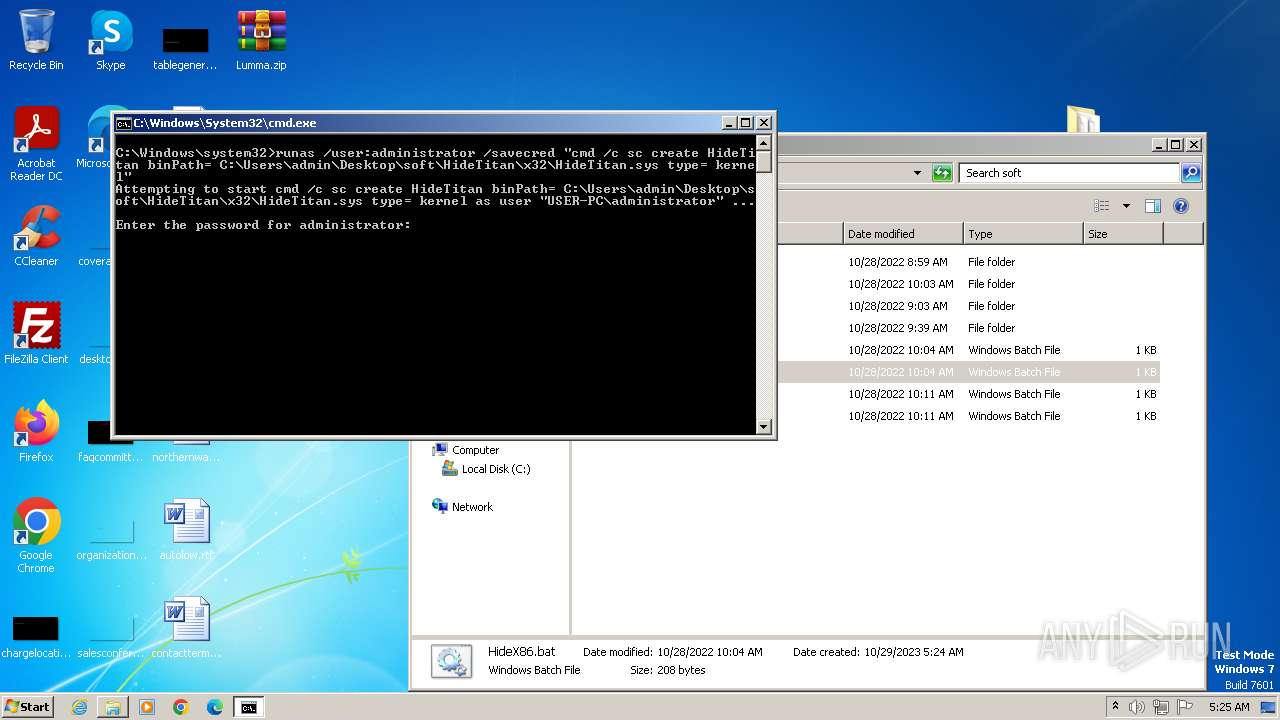The width and height of the screenshot is (1280, 720).
Task: Open the cmd.exe window system menu icon
Action: coord(123,123)
